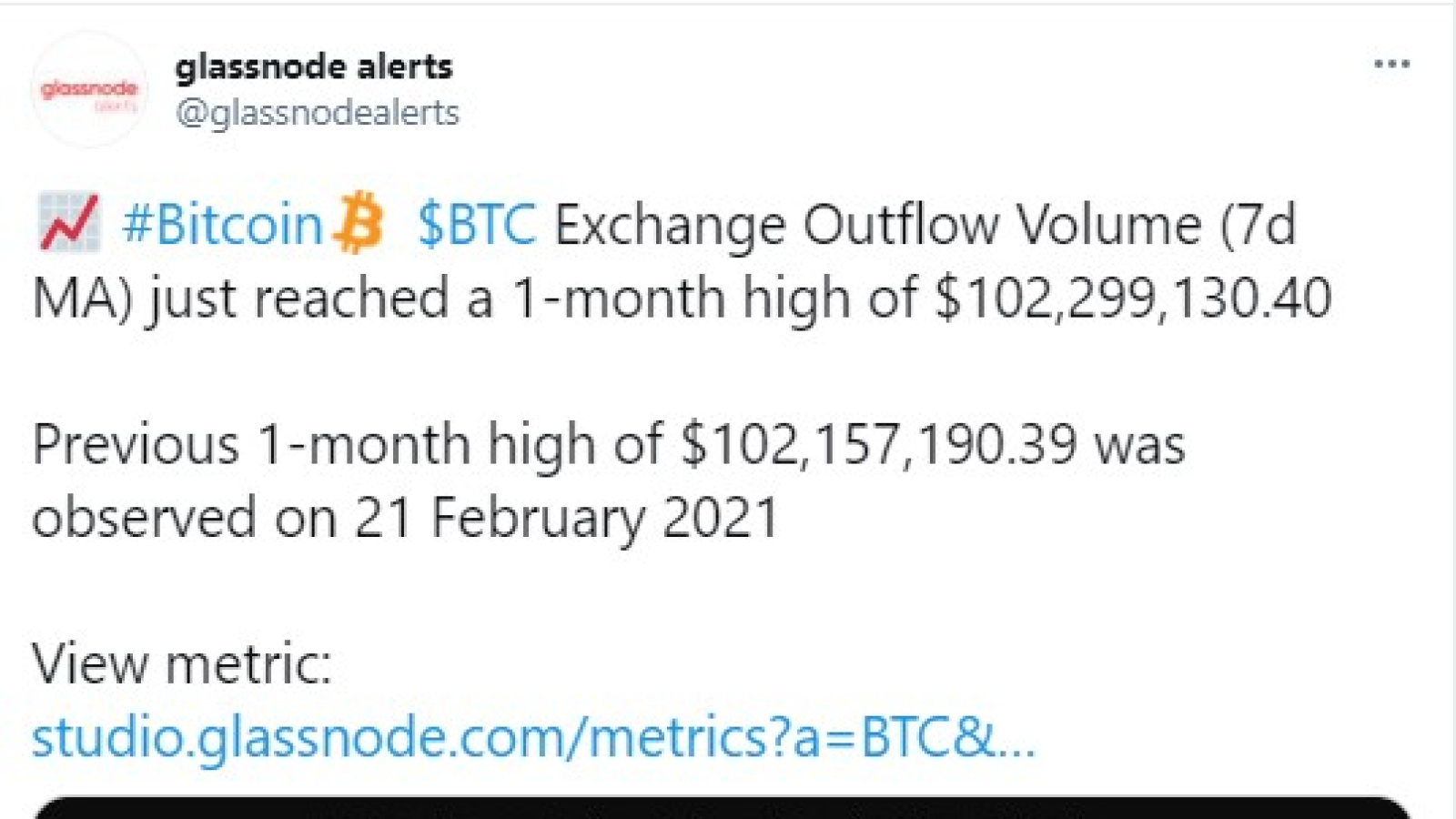Click the Exchange Outflow Volume text

click(877, 224)
